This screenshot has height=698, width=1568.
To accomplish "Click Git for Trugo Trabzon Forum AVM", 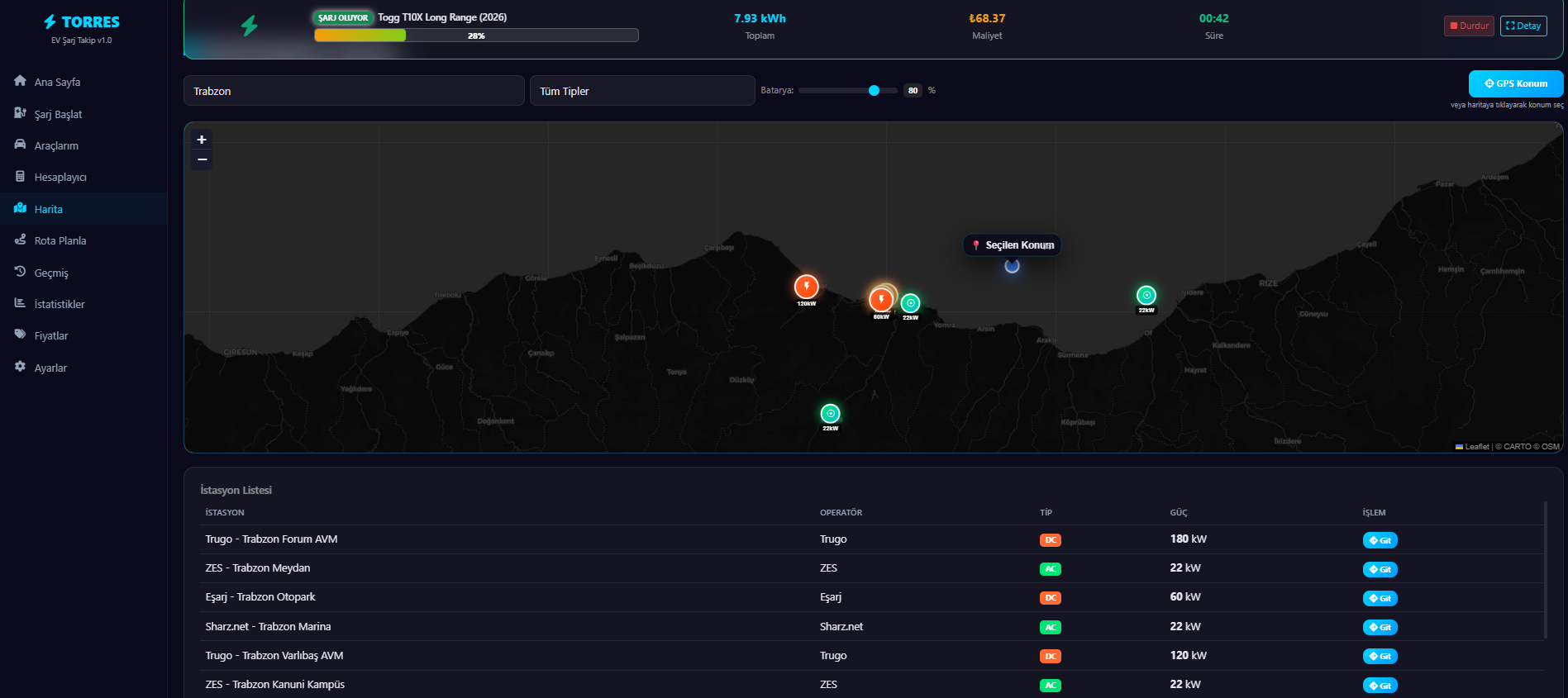I will pyautogui.click(x=1380, y=540).
